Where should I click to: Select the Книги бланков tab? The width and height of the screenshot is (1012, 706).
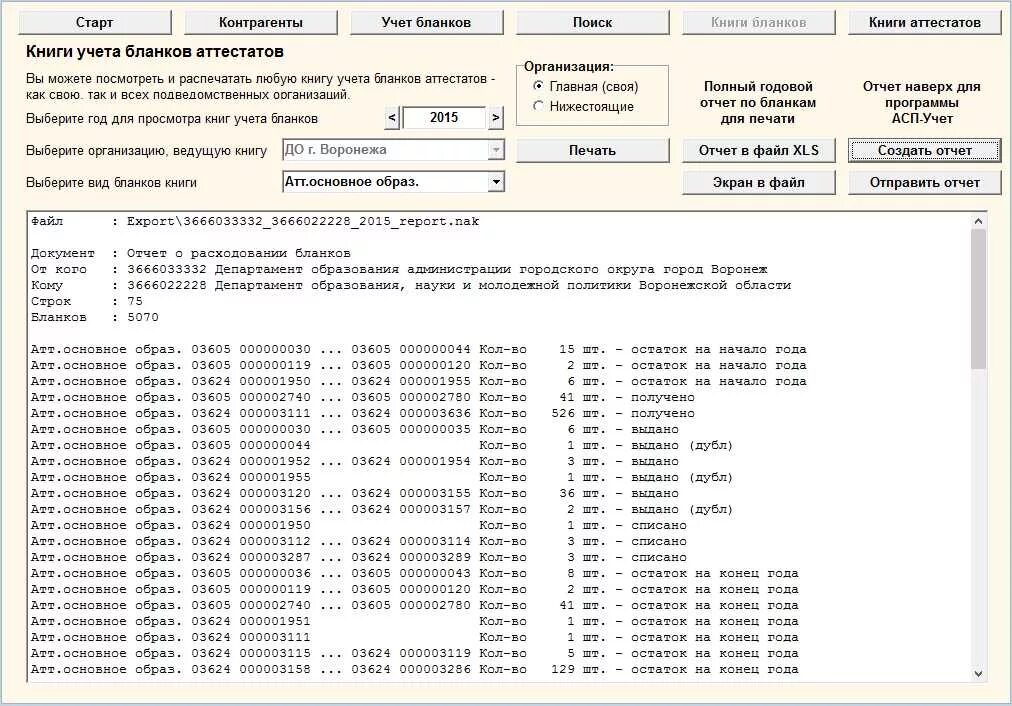pos(758,23)
